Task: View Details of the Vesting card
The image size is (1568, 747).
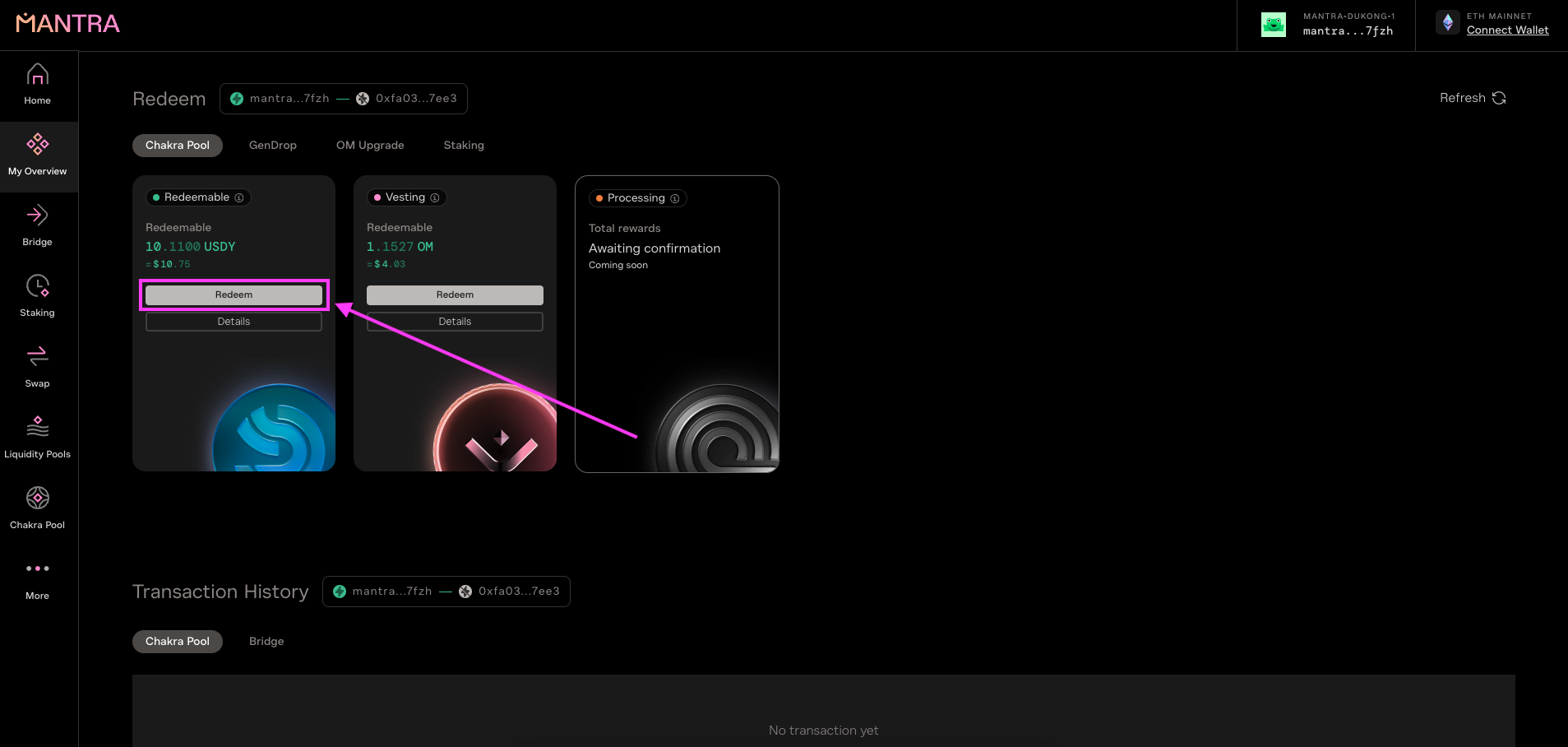Action: coord(455,322)
